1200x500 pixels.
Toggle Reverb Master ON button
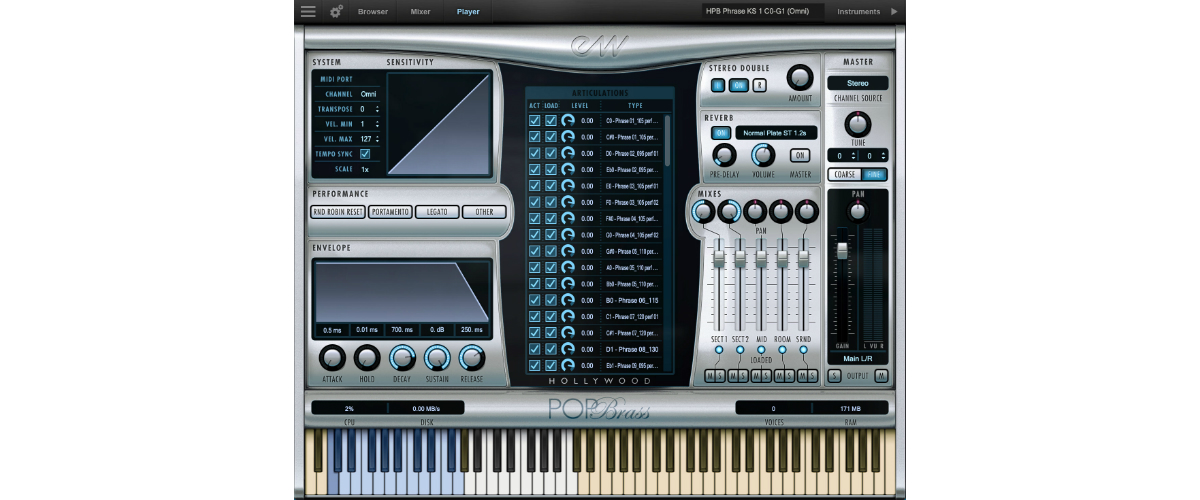799,155
